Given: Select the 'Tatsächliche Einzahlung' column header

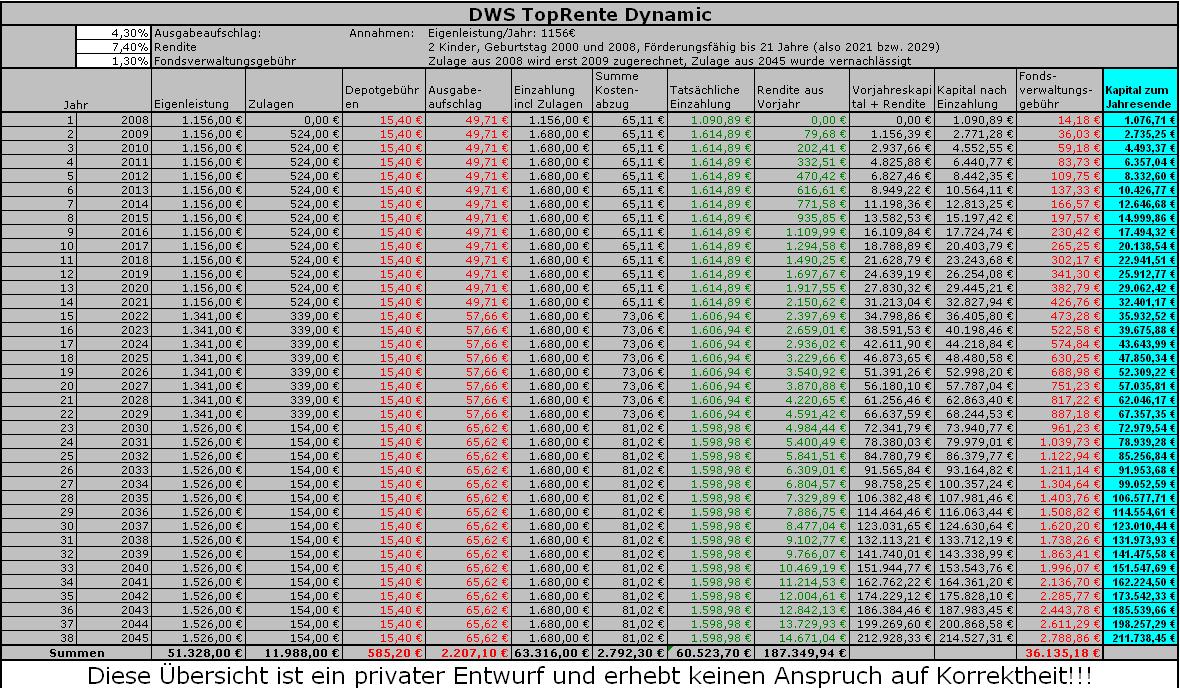Looking at the screenshot, I should tap(710, 91).
